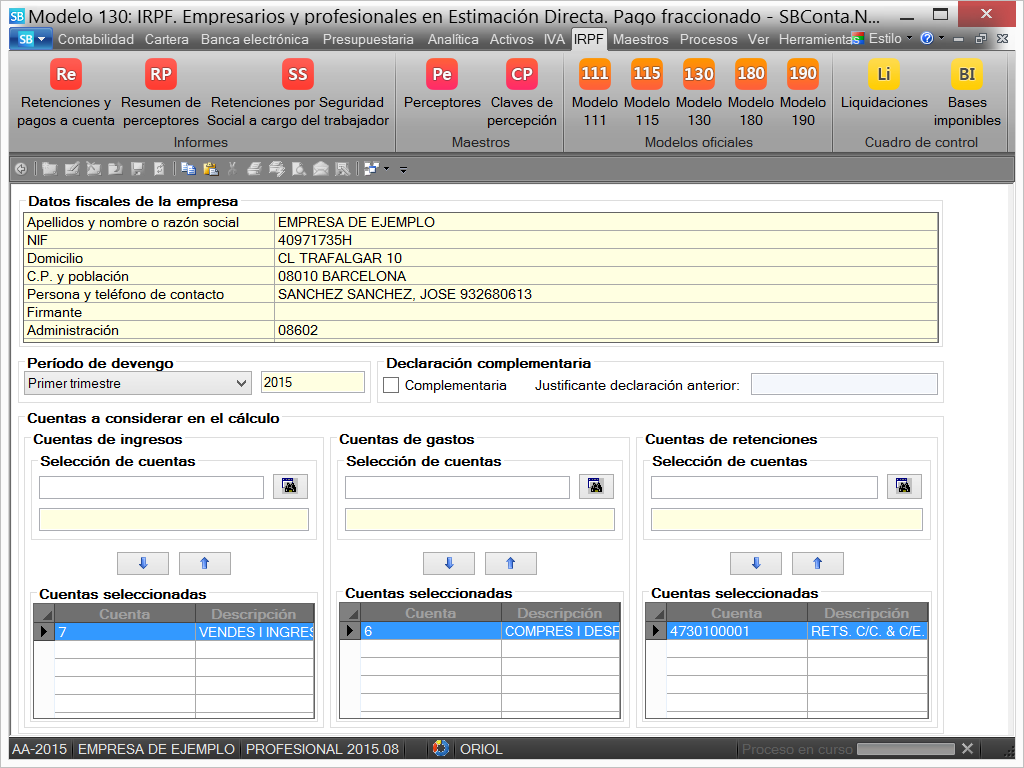Open Liquidaciones control panel
Image resolution: width=1024 pixels, height=768 pixels.
884,76
